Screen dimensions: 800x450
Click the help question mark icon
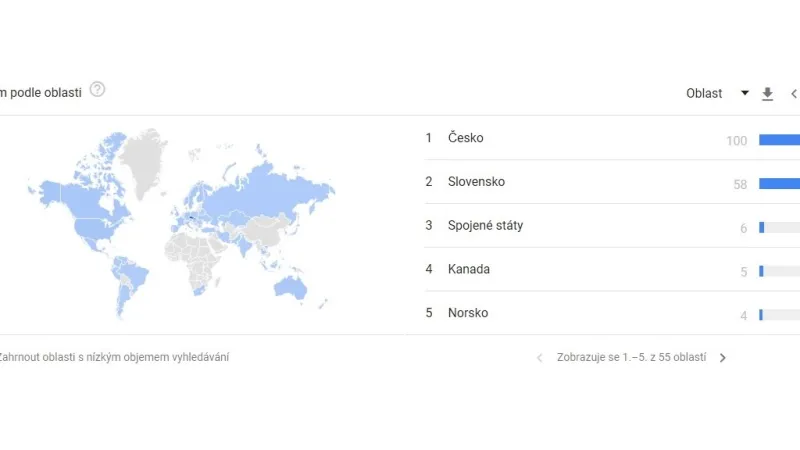coord(97,89)
